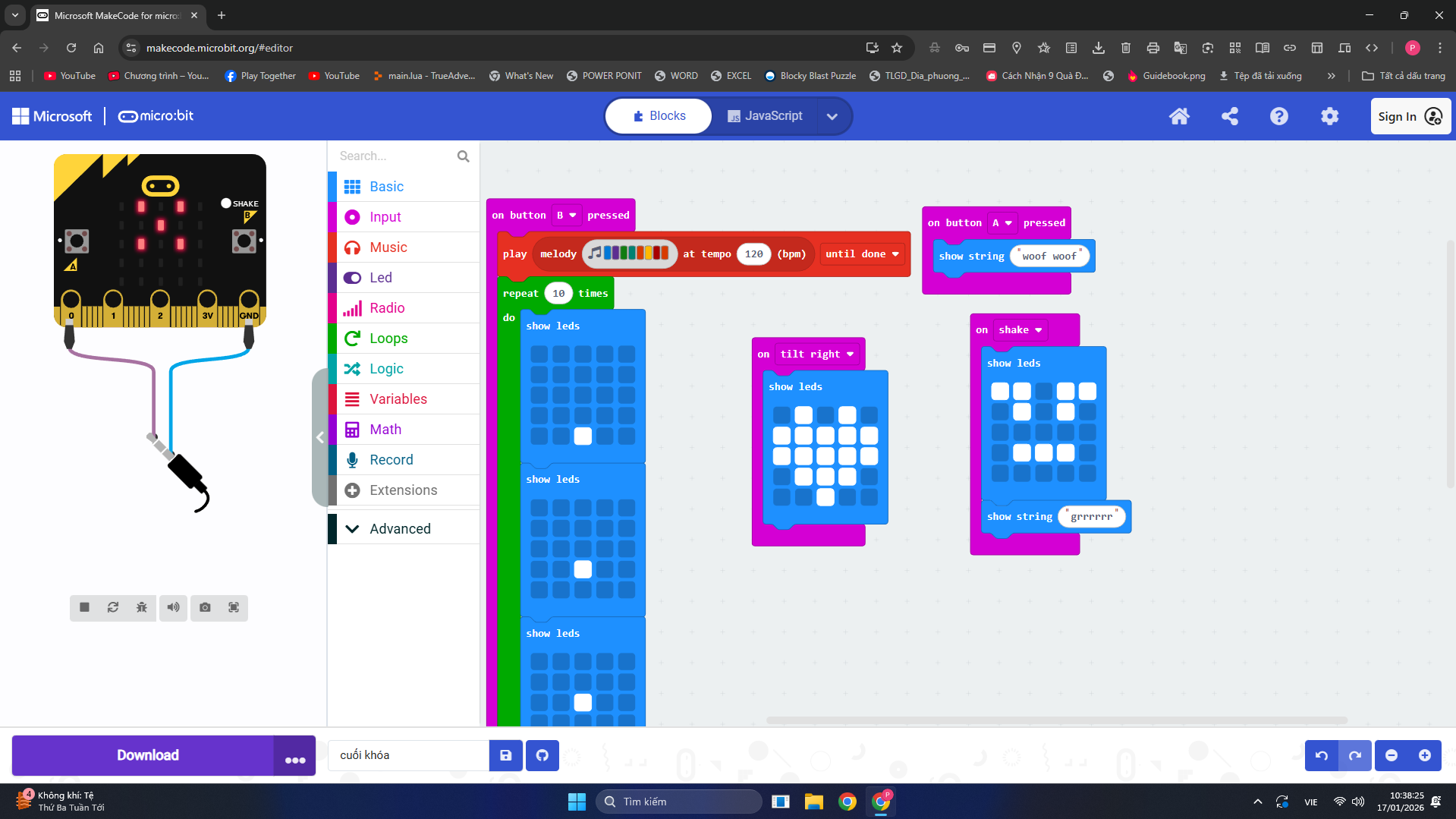The width and height of the screenshot is (1456, 819).
Task: Click the Sign In button
Action: (1410, 116)
